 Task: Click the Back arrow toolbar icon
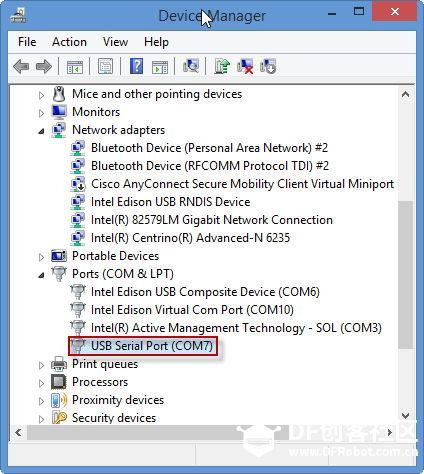point(21,67)
